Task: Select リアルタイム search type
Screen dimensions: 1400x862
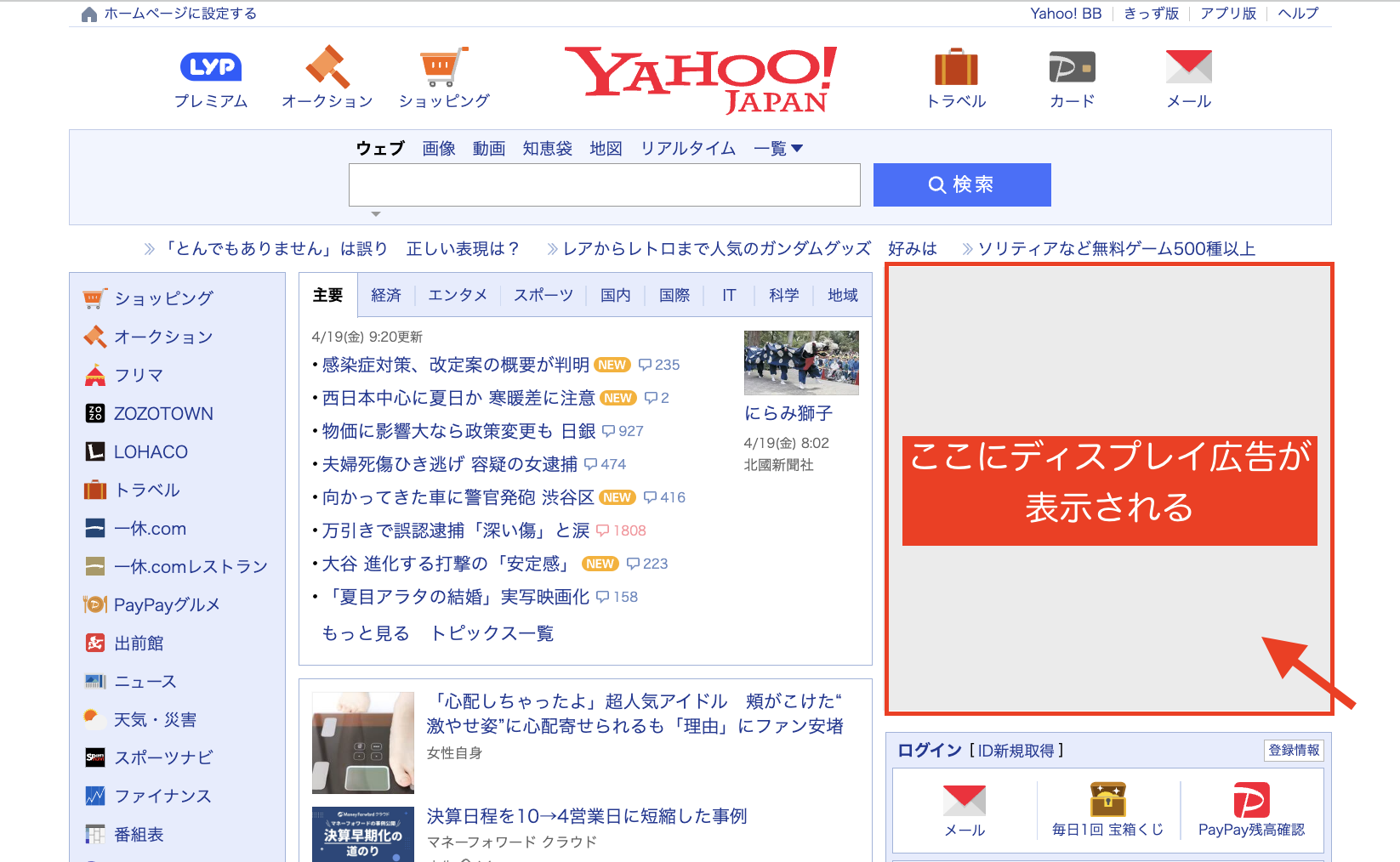Action: (688, 149)
